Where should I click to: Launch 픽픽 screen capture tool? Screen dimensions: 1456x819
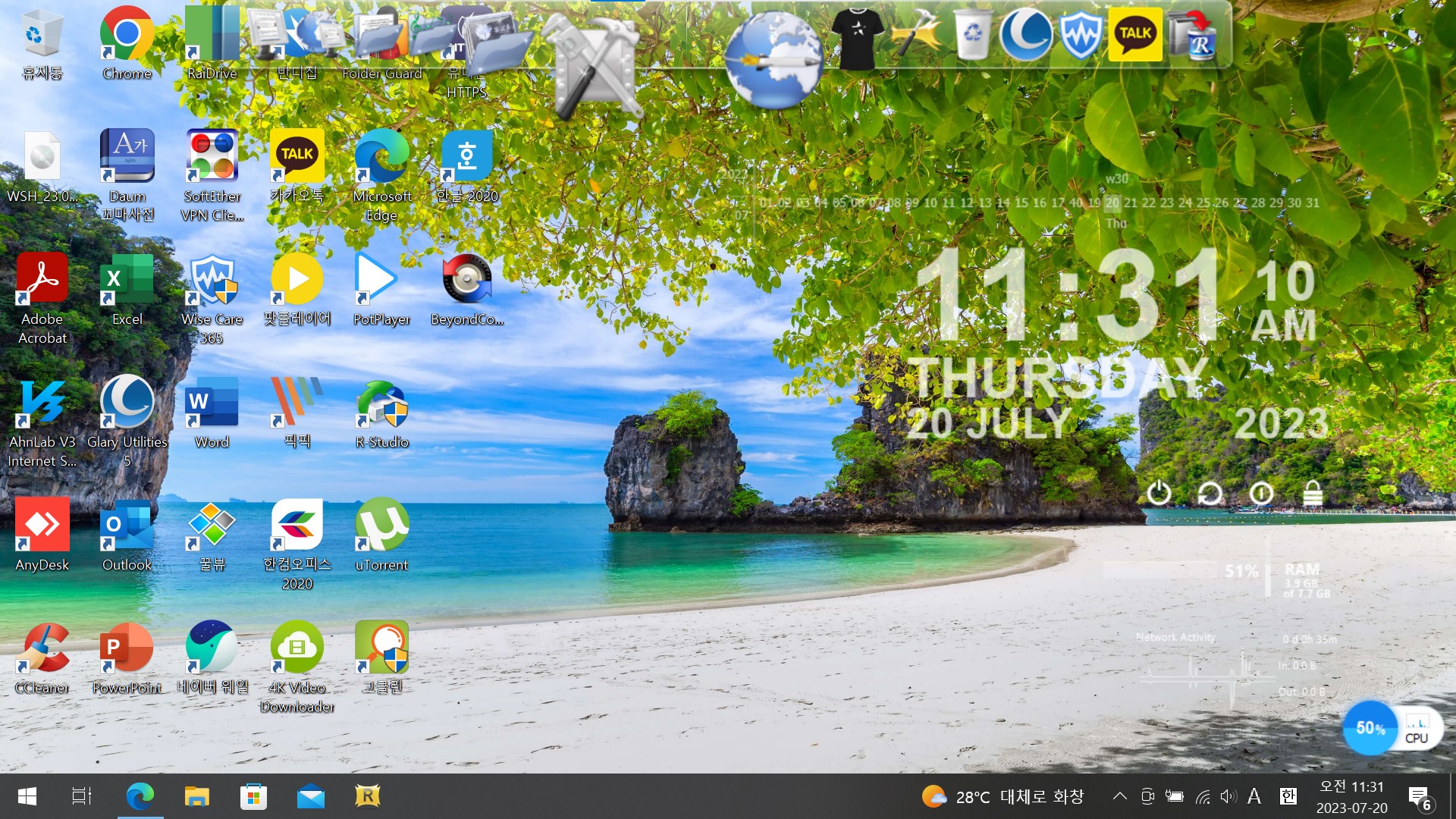(x=297, y=413)
